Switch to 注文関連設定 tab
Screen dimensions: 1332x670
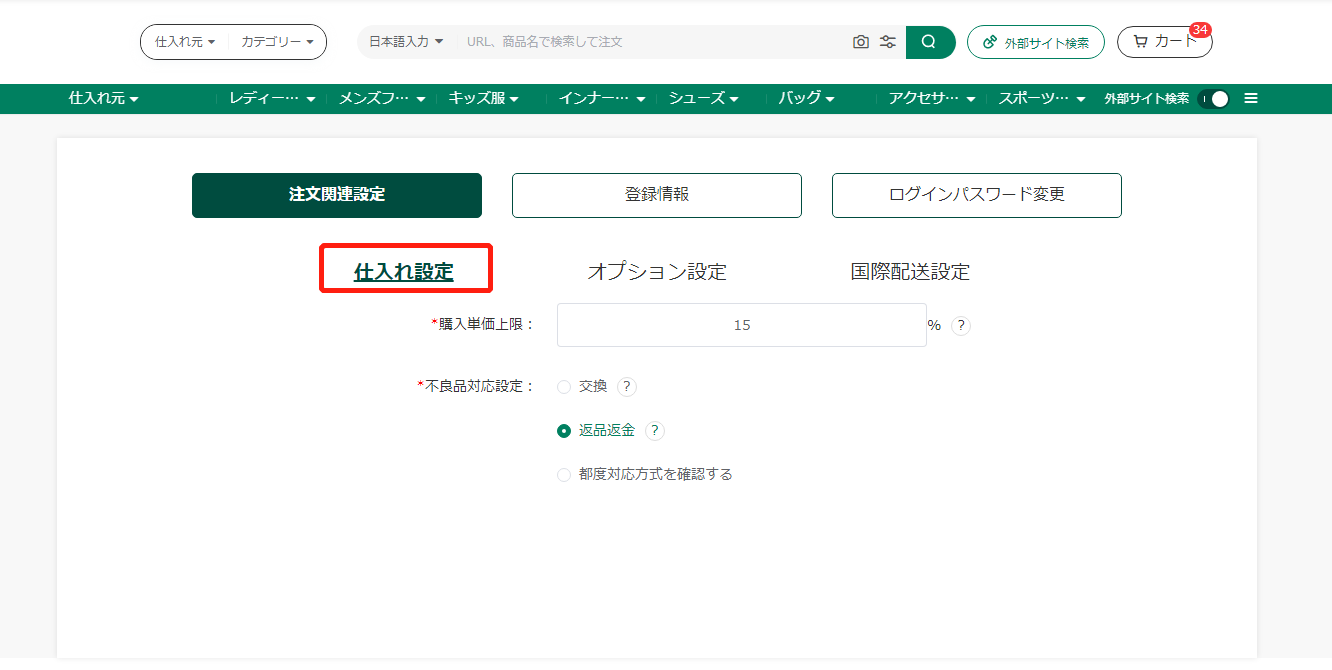tap(337, 195)
